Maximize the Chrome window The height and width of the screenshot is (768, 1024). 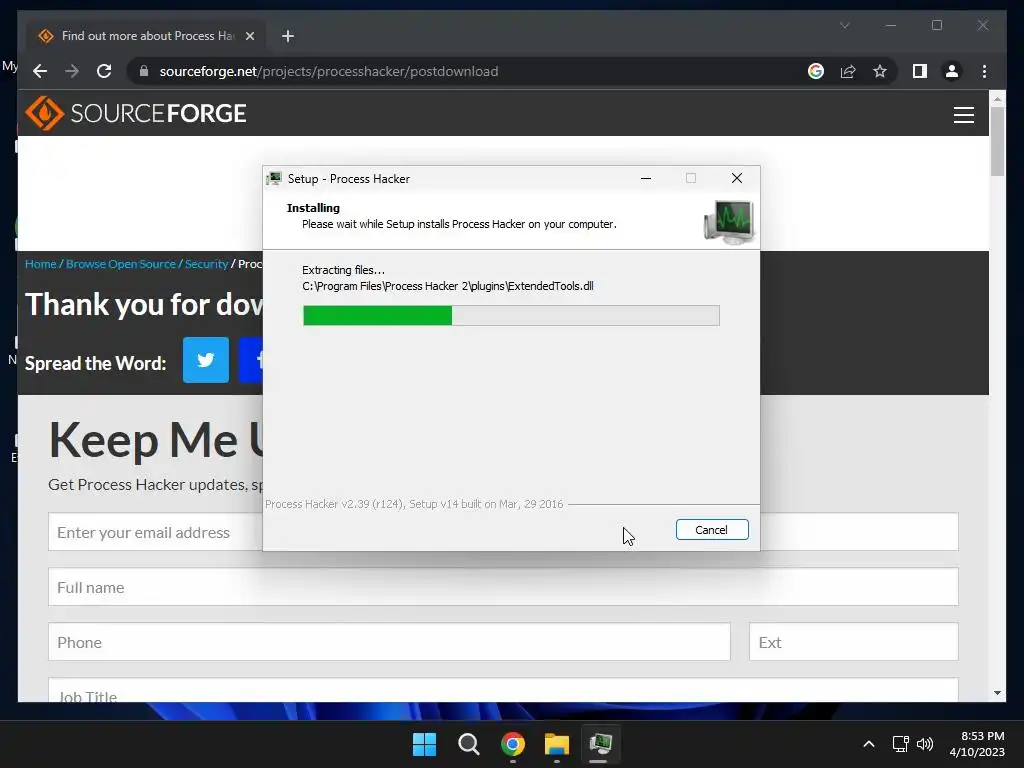pyautogui.click(x=937, y=25)
